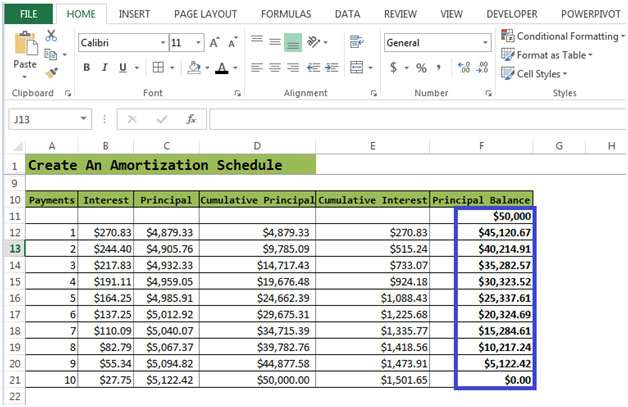
Task: Click Increase Indent icon
Action: coord(332,67)
